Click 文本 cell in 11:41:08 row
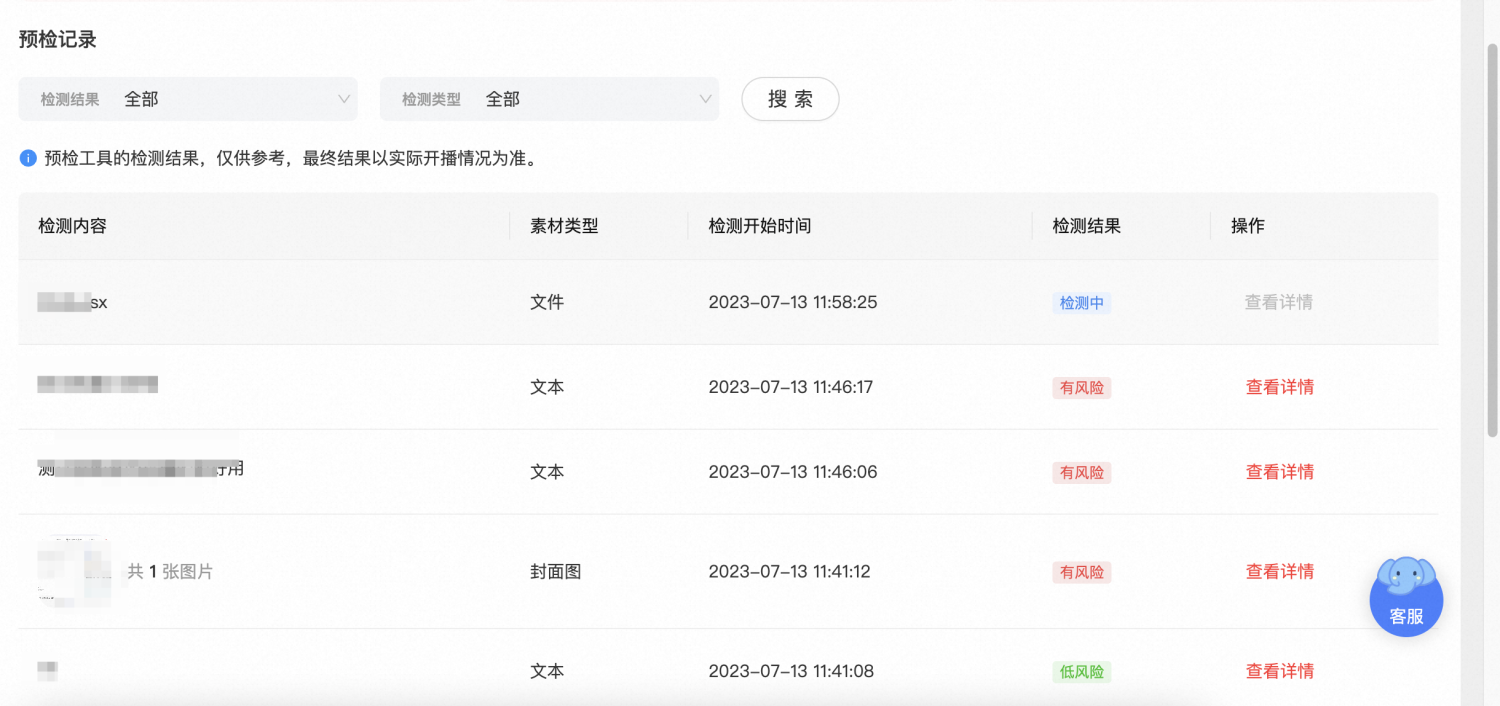Viewport: 1500px width, 706px height. click(547, 671)
